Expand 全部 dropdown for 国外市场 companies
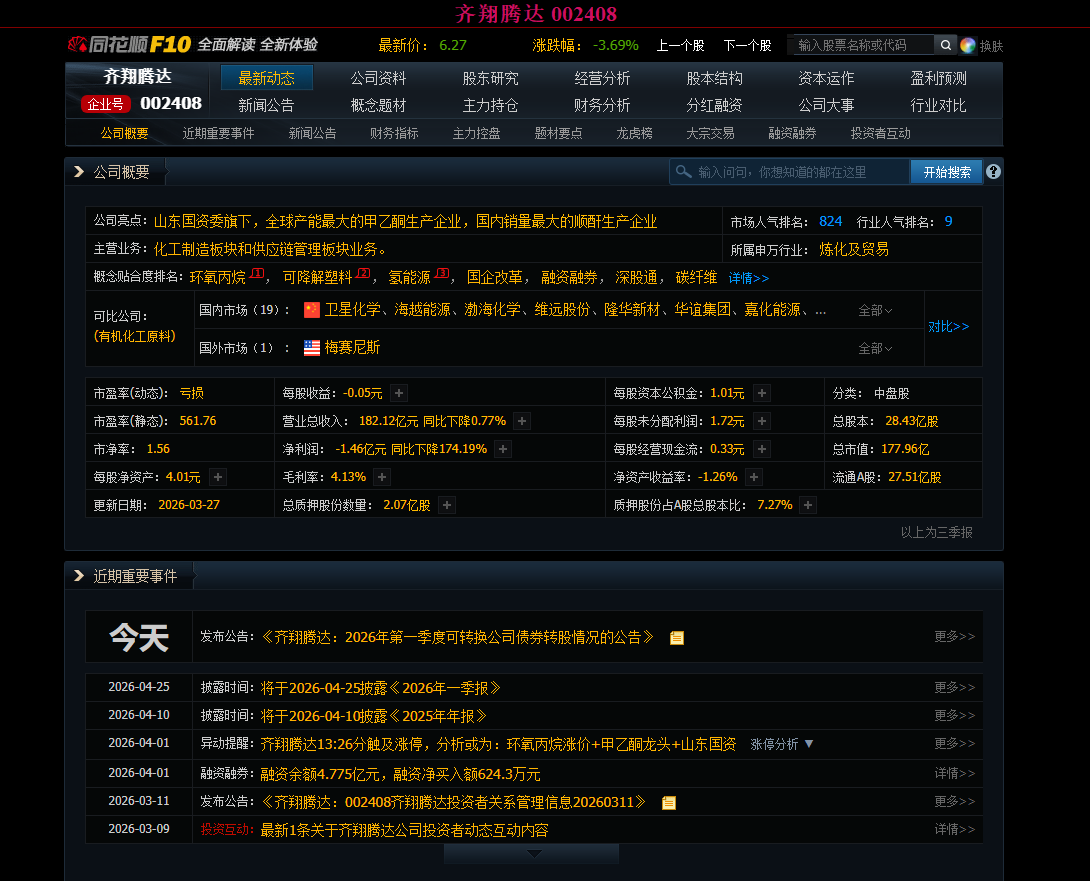Screen dimensions: 1090x881 (875, 348)
